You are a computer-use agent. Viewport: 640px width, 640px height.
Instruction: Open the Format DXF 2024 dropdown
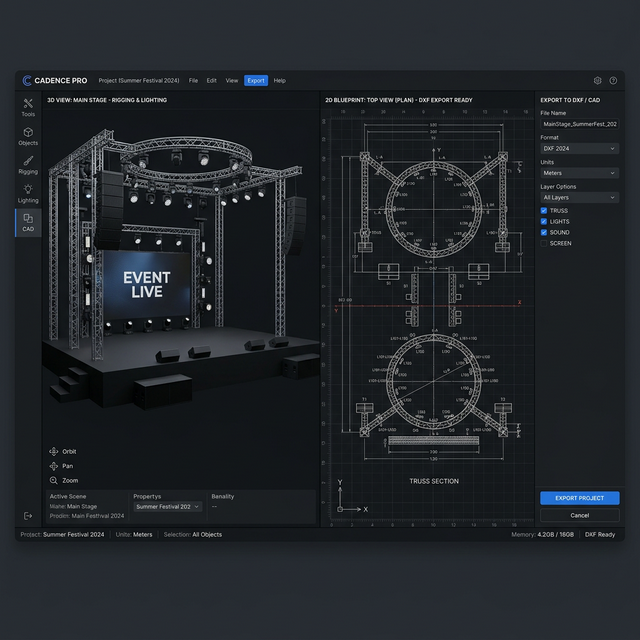click(x=579, y=149)
